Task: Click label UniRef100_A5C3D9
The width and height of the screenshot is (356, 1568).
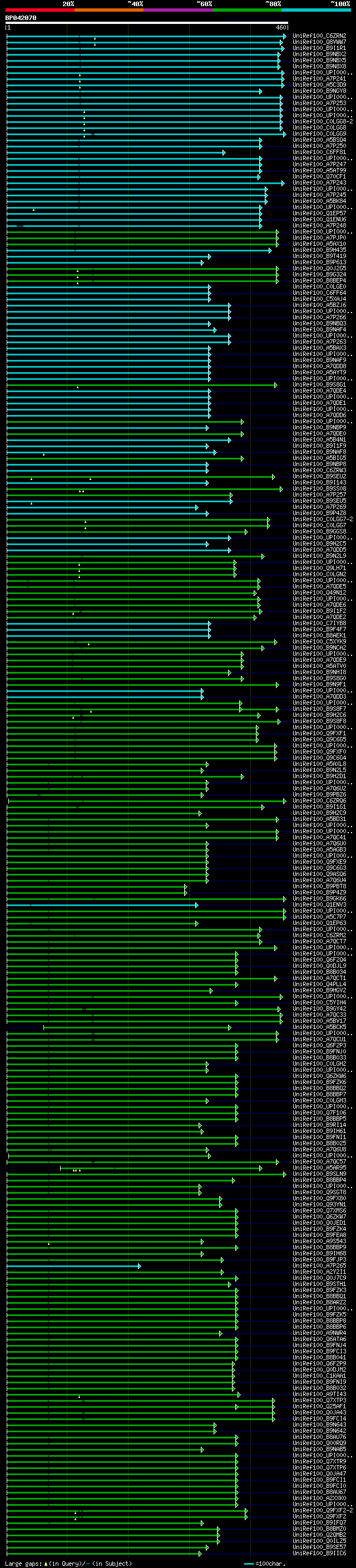Action: tap(319, 85)
